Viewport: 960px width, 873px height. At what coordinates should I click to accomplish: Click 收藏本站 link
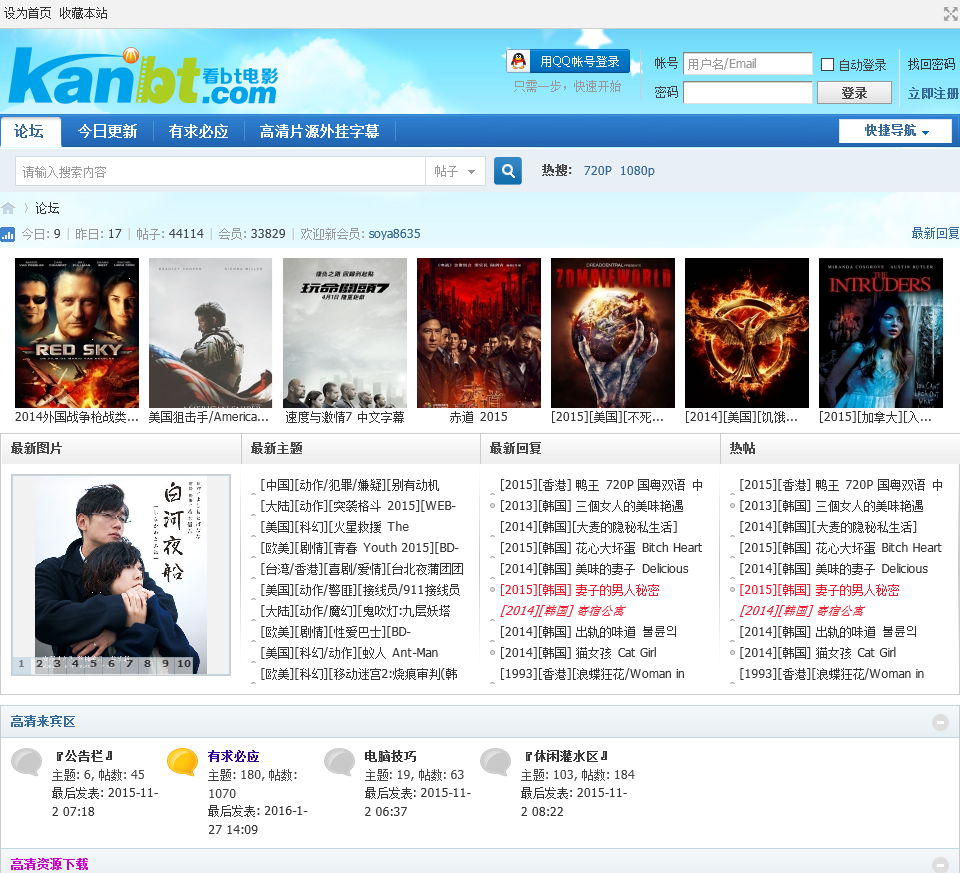click(x=83, y=13)
